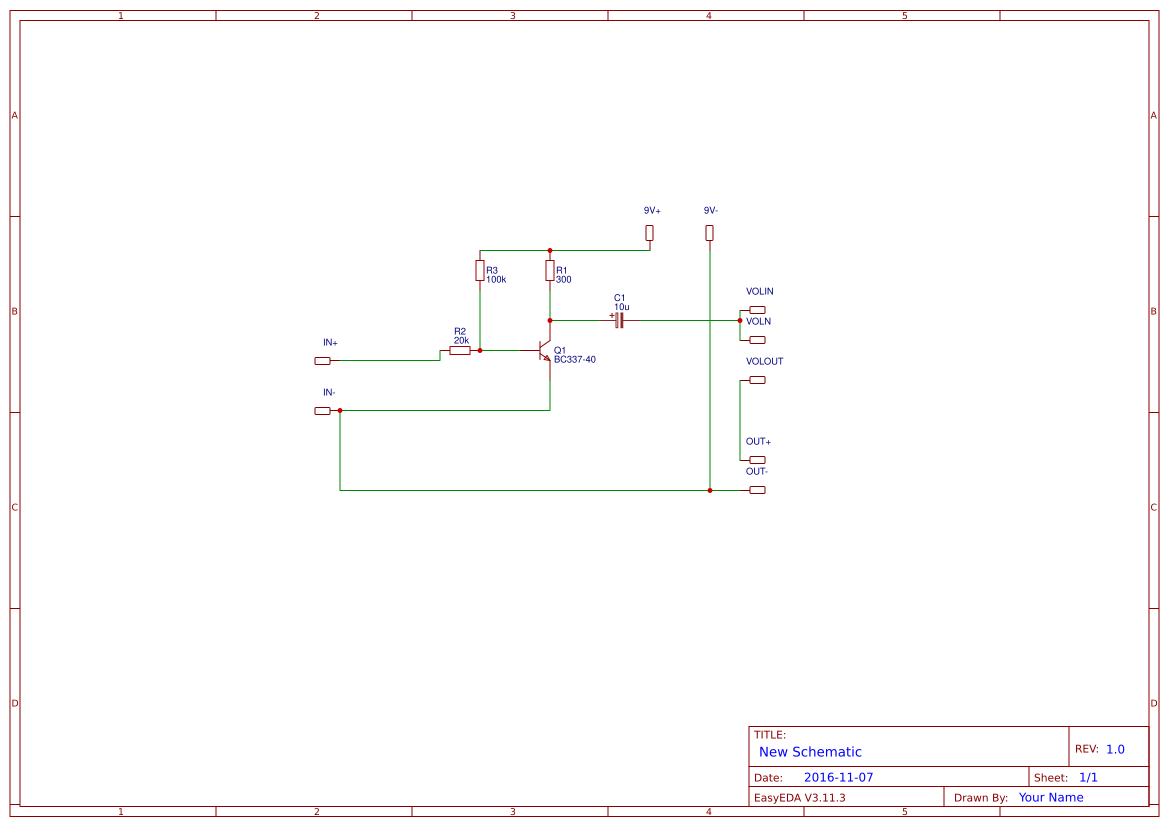Click the Your Name drawn-by text
This screenshot has width=1169, height=827.
pyautogui.click(x=1050, y=797)
